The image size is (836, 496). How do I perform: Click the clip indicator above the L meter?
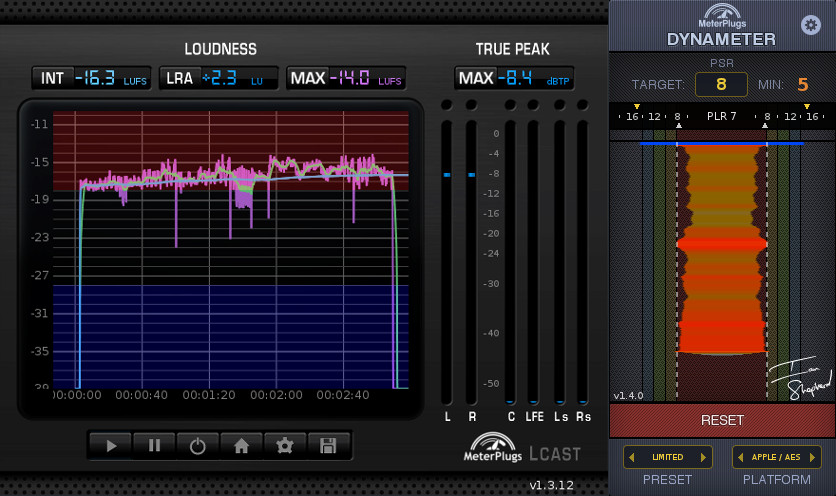point(447,105)
